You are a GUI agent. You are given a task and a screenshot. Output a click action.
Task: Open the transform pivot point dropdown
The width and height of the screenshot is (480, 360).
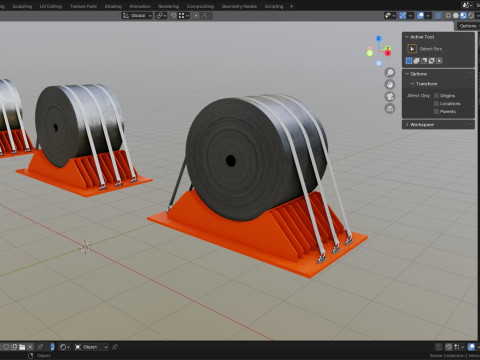tap(161, 16)
